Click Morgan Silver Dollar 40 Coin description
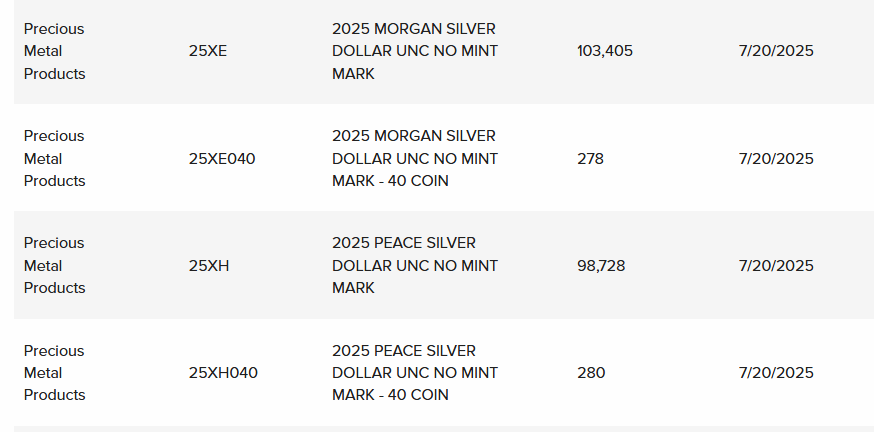The height and width of the screenshot is (432, 874). tap(415, 159)
